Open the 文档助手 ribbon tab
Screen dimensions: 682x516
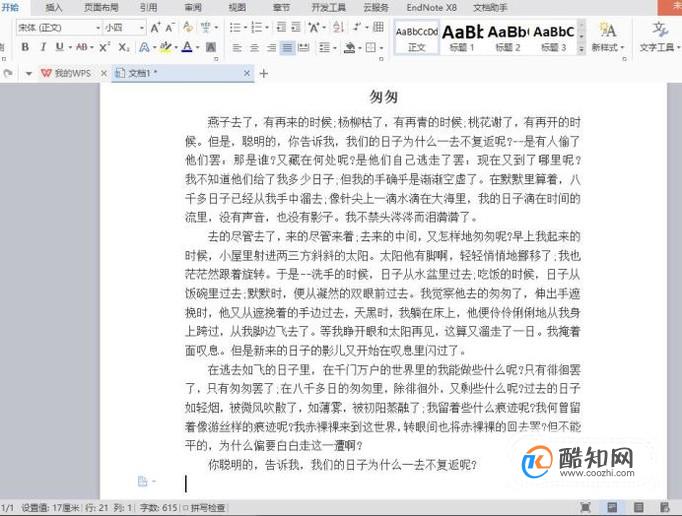(x=490, y=7)
